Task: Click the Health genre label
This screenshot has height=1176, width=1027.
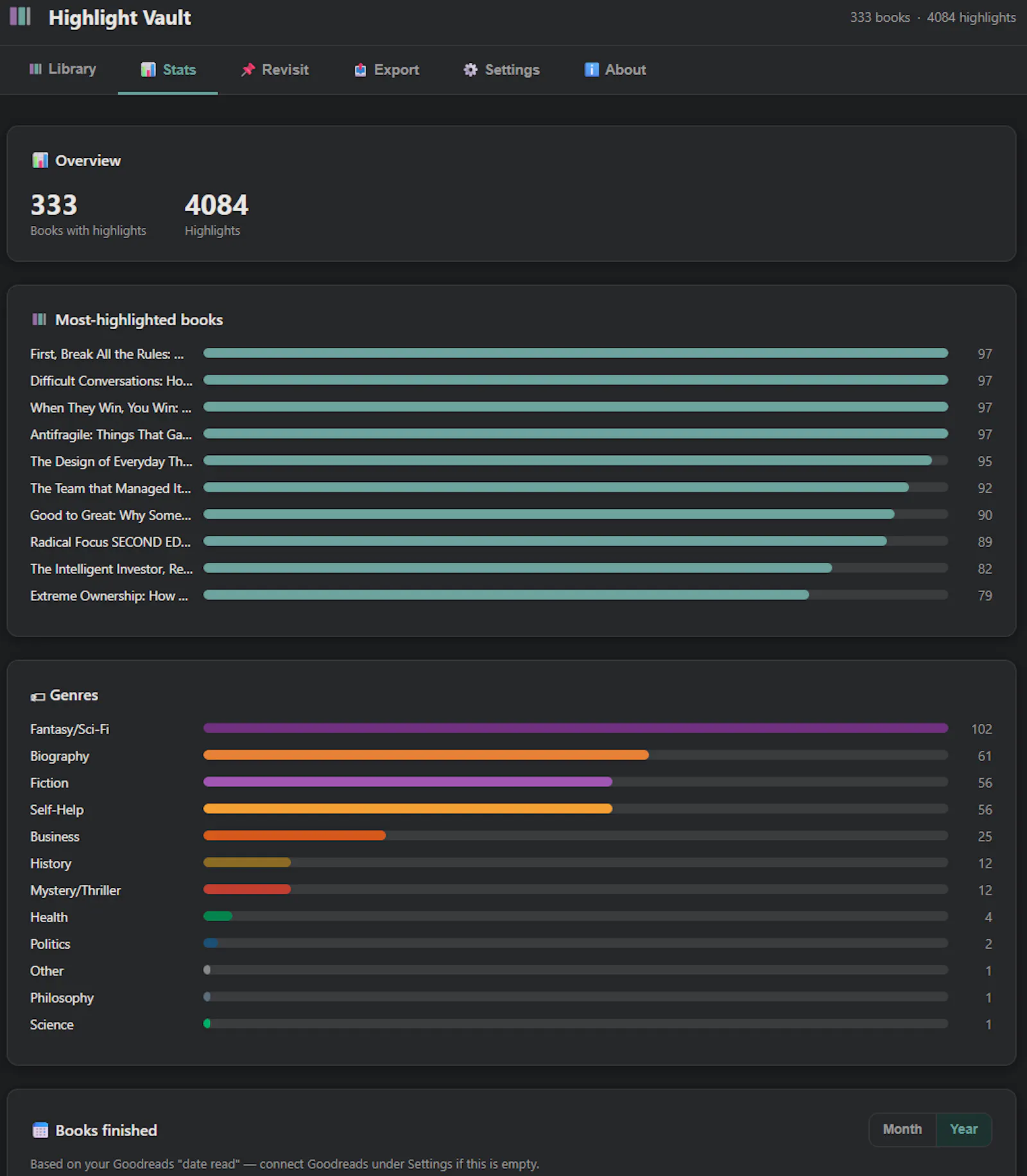Action: tap(49, 918)
